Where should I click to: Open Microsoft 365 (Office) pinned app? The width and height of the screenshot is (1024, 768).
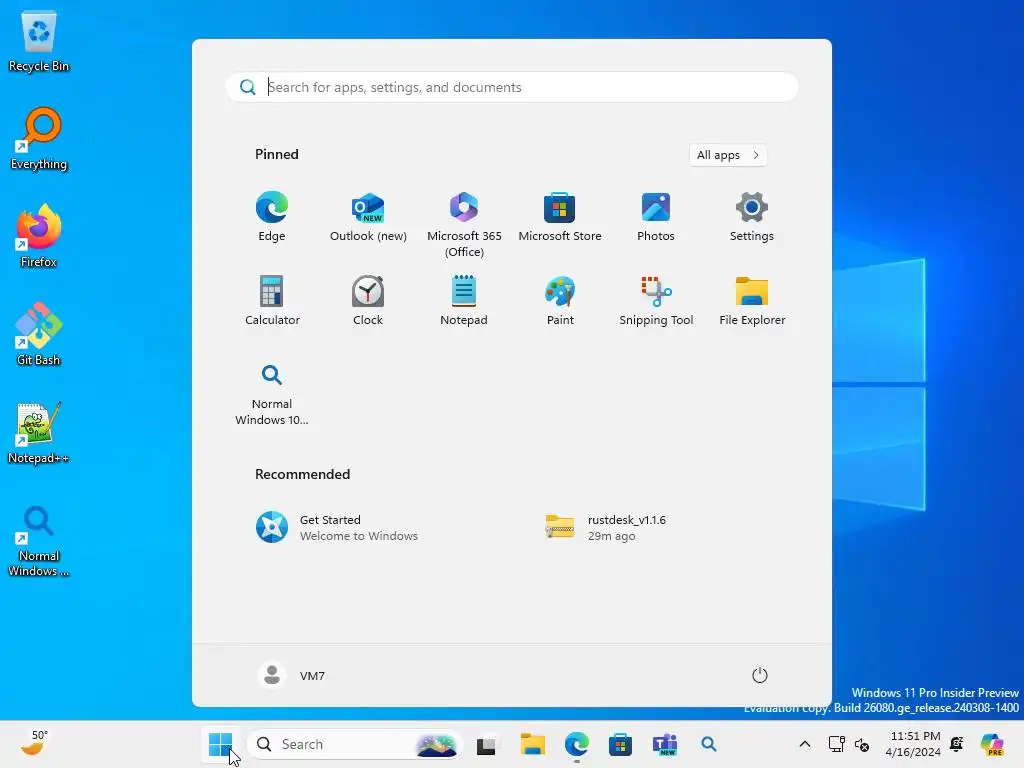[x=464, y=225]
